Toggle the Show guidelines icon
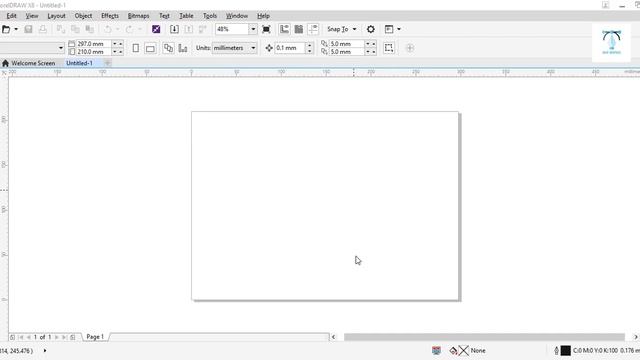The width and height of the screenshot is (640, 360). pos(313,29)
